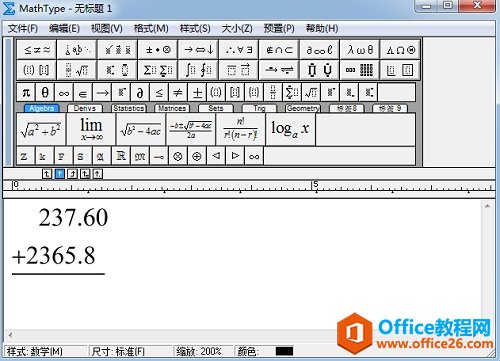Select the center-justified tab stop
The height and width of the screenshot is (361, 500).
click(60, 174)
